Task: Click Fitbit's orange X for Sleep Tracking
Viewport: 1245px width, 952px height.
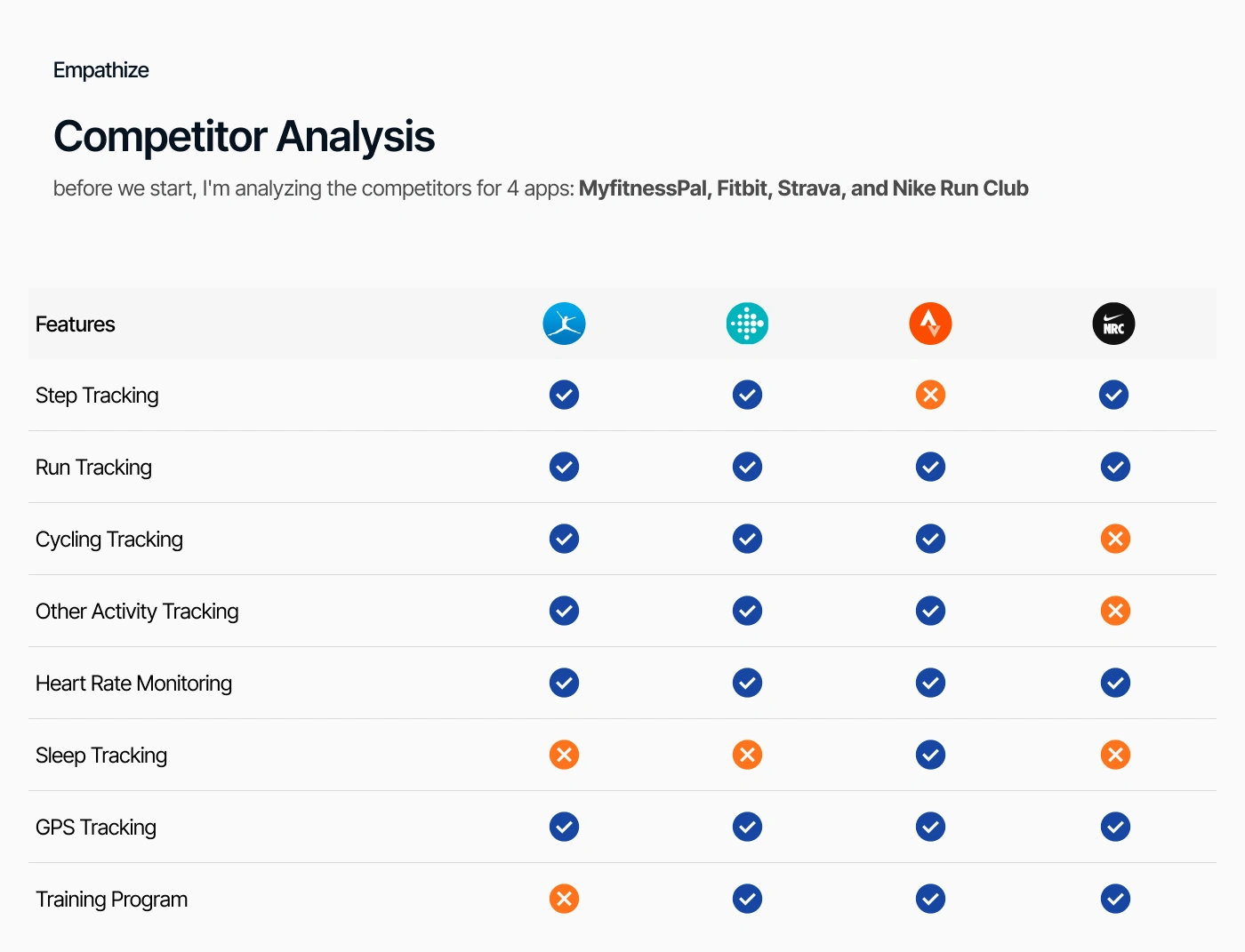Action: point(747,755)
